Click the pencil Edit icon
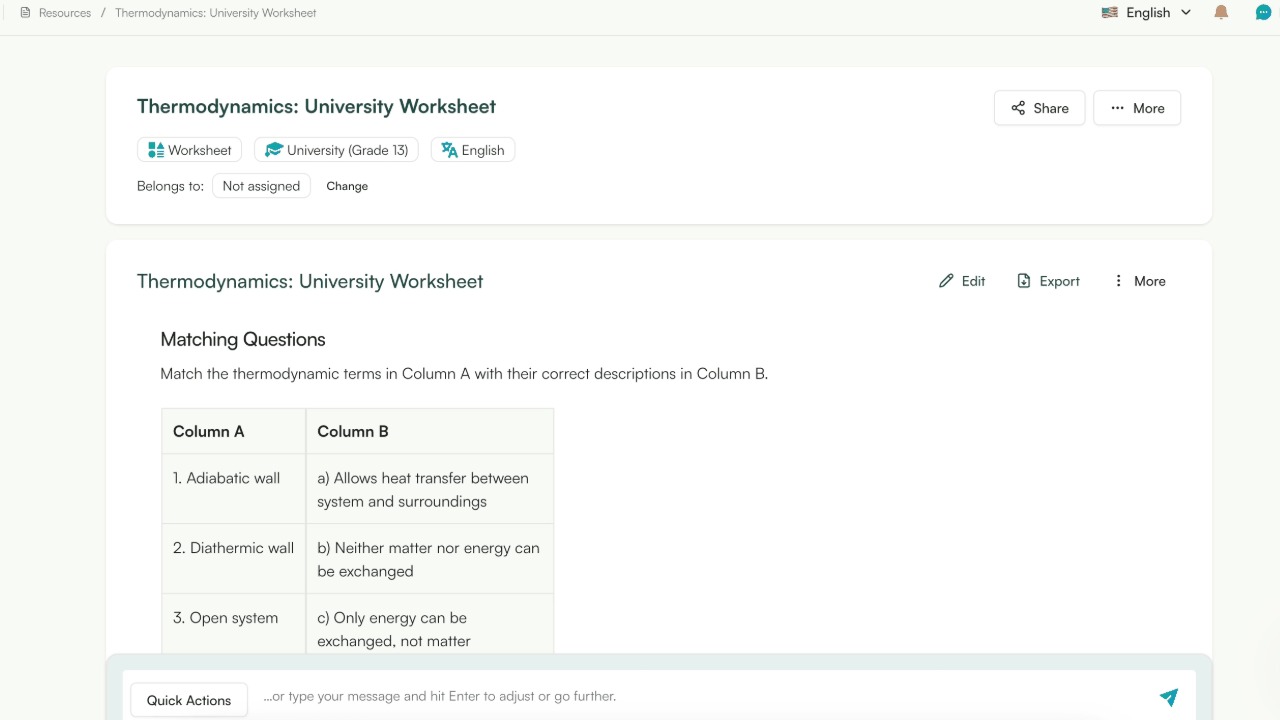 tap(947, 281)
